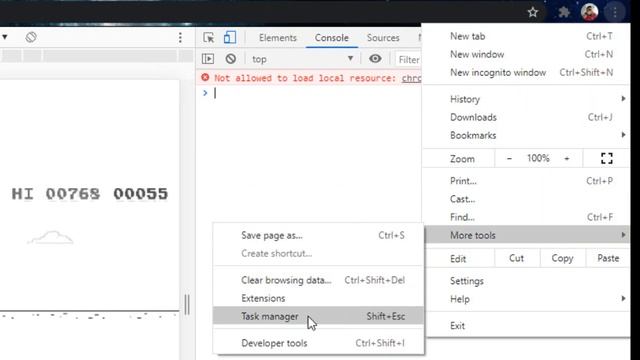Open the Extensions puzzle icon
Image resolution: width=640 pixels, height=360 pixels.
pyautogui.click(x=564, y=12)
